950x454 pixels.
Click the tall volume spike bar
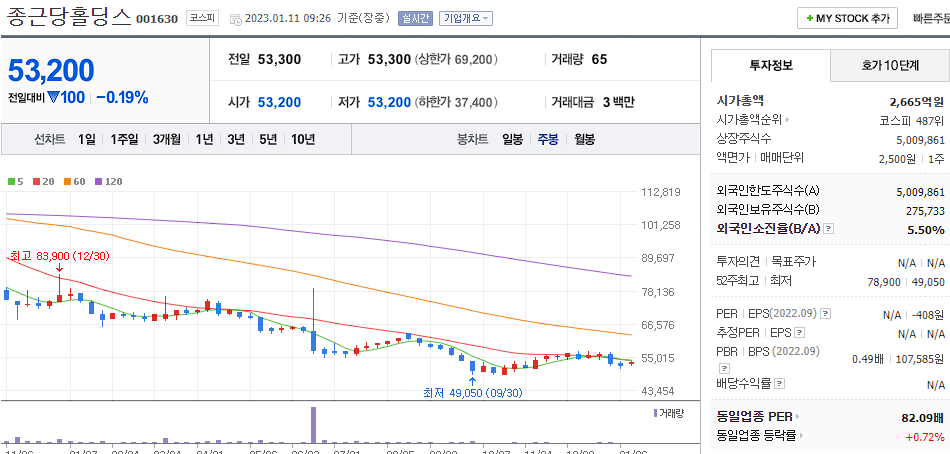click(x=313, y=425)
